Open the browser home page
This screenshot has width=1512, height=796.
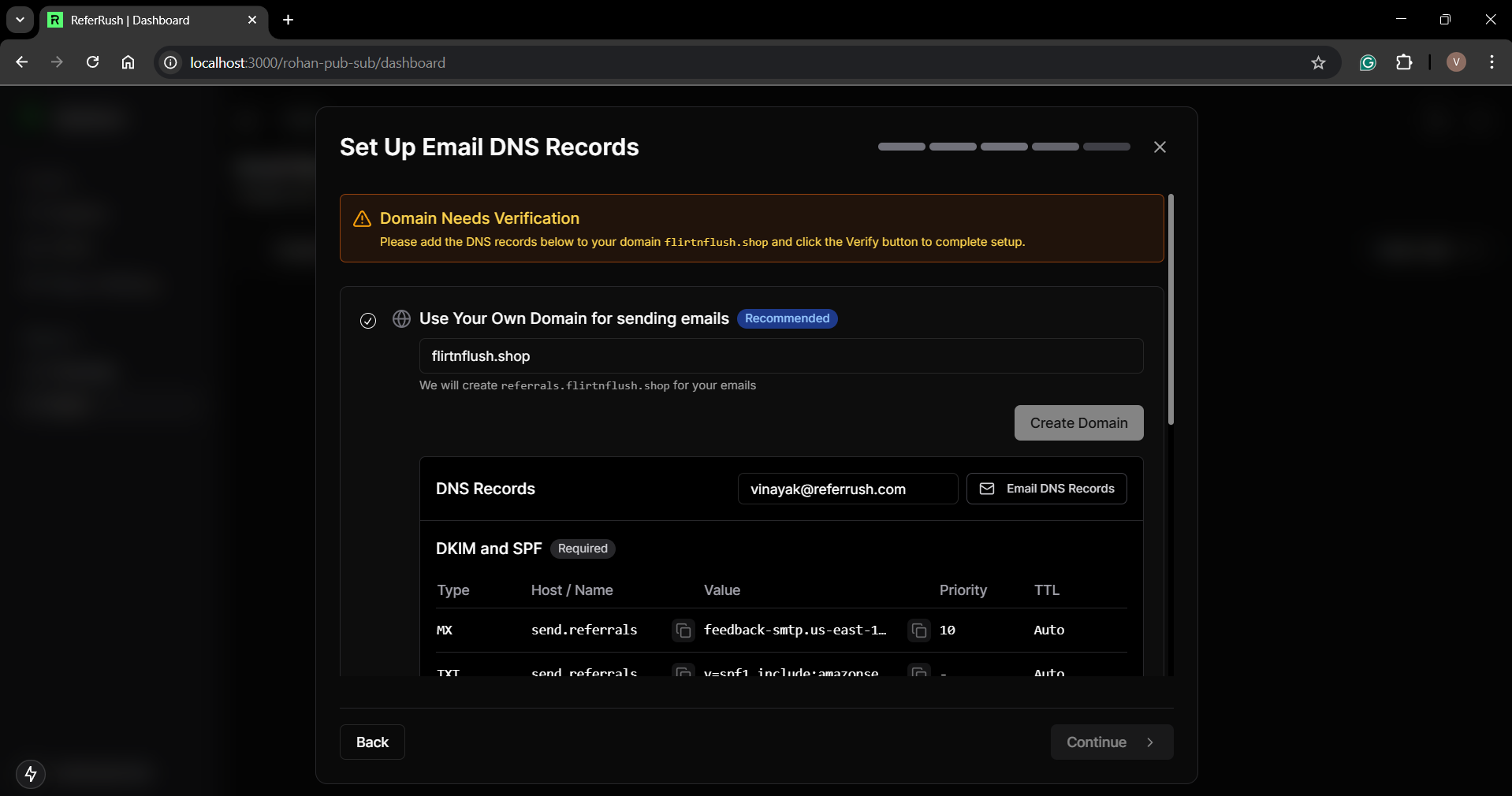(x=128, y=62)
